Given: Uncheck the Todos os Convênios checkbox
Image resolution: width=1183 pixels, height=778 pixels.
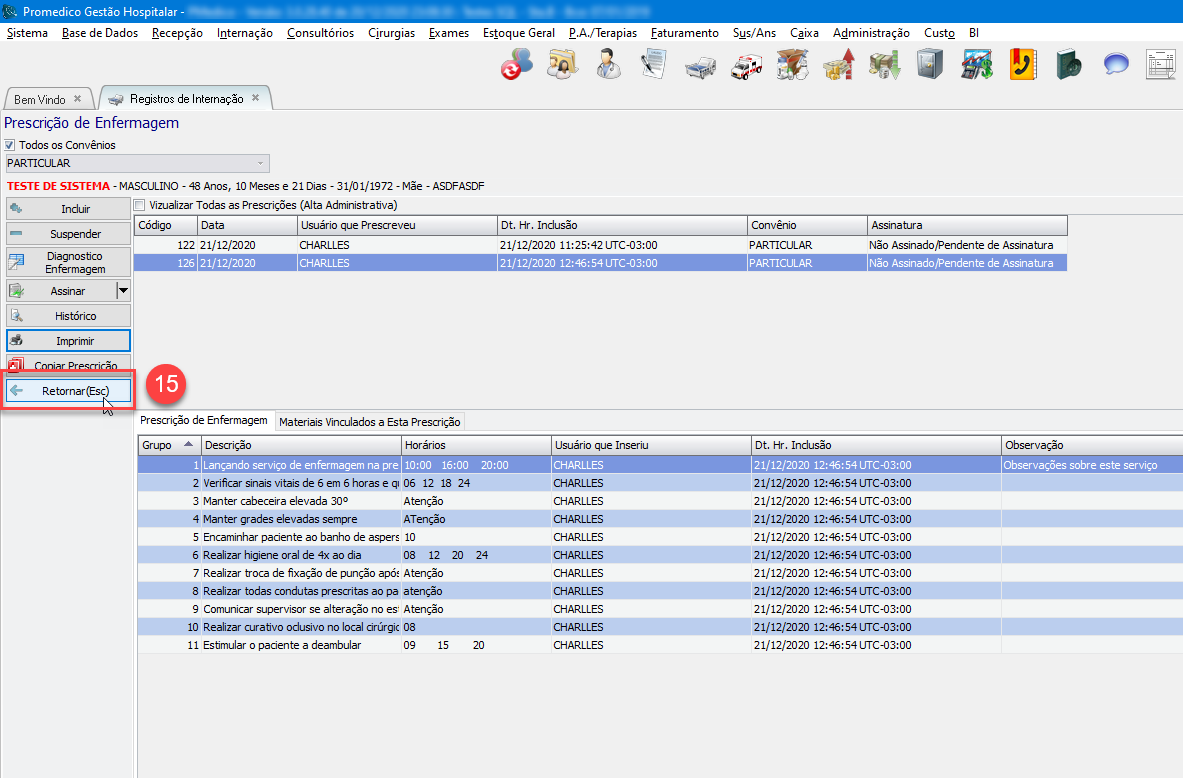Looking at the screenshot, I should [10, 145].
